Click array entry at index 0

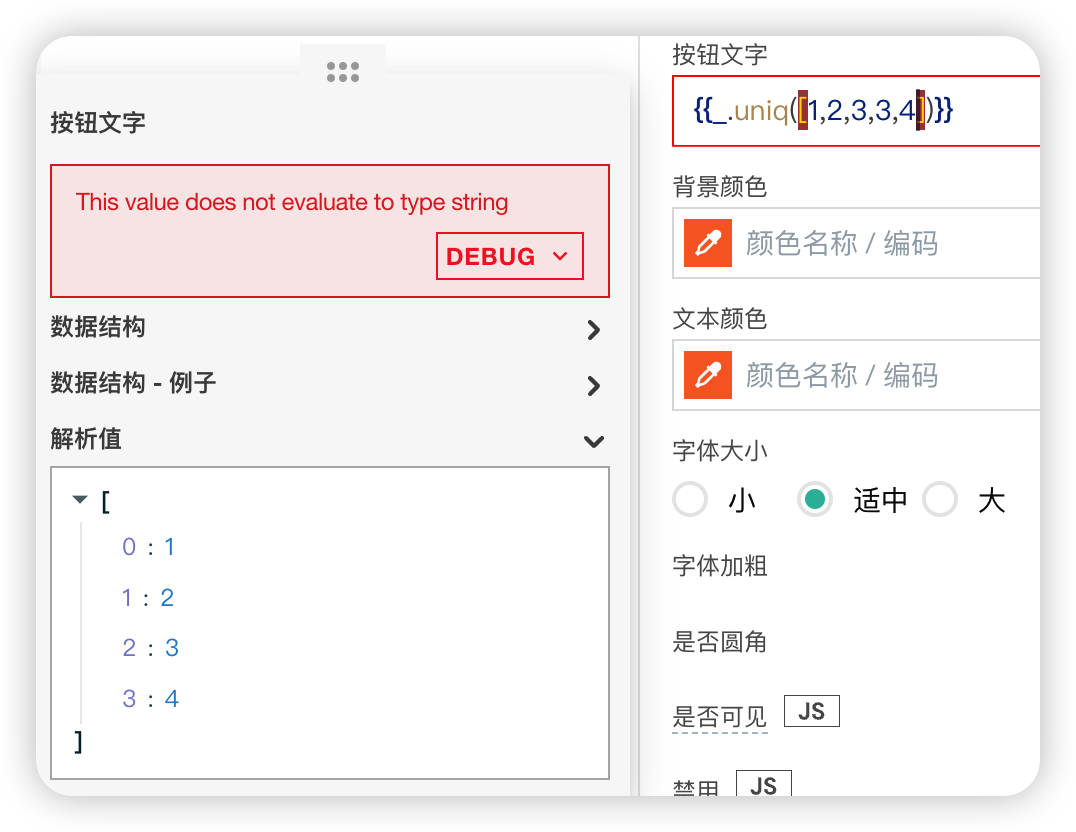[x=148, y=547]
